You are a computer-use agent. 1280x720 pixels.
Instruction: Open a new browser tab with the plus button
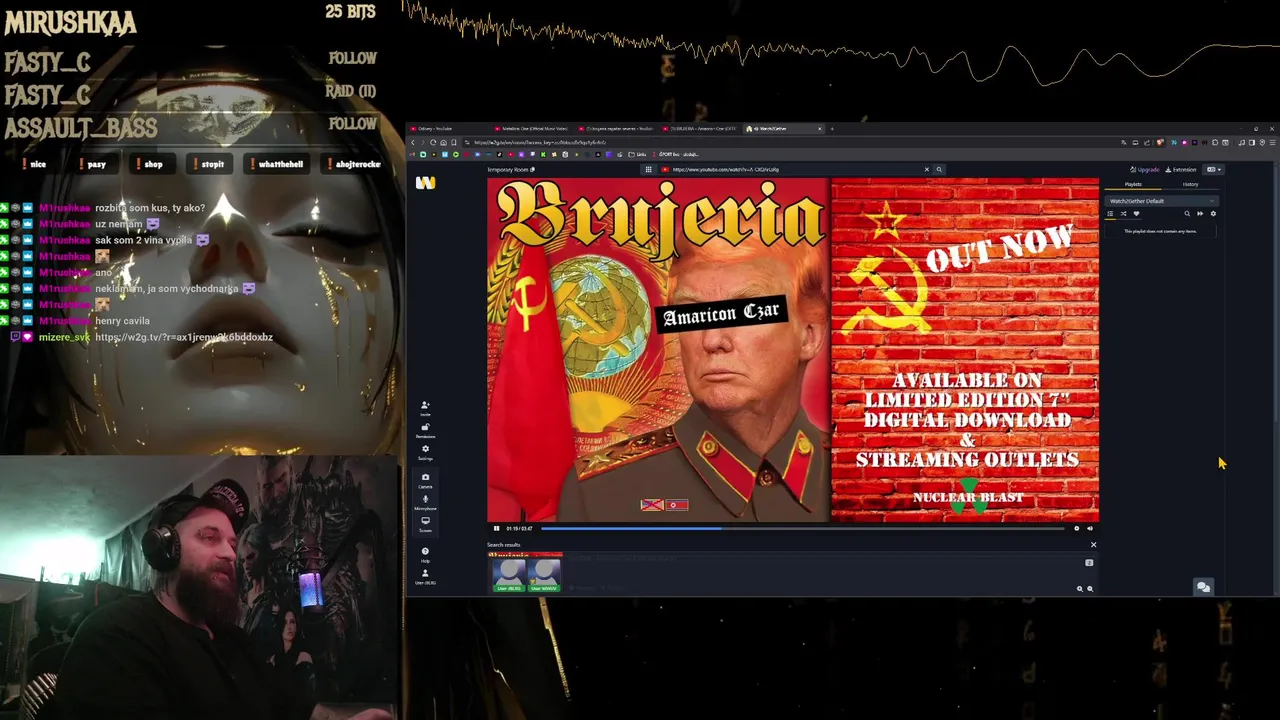[832, 129]
